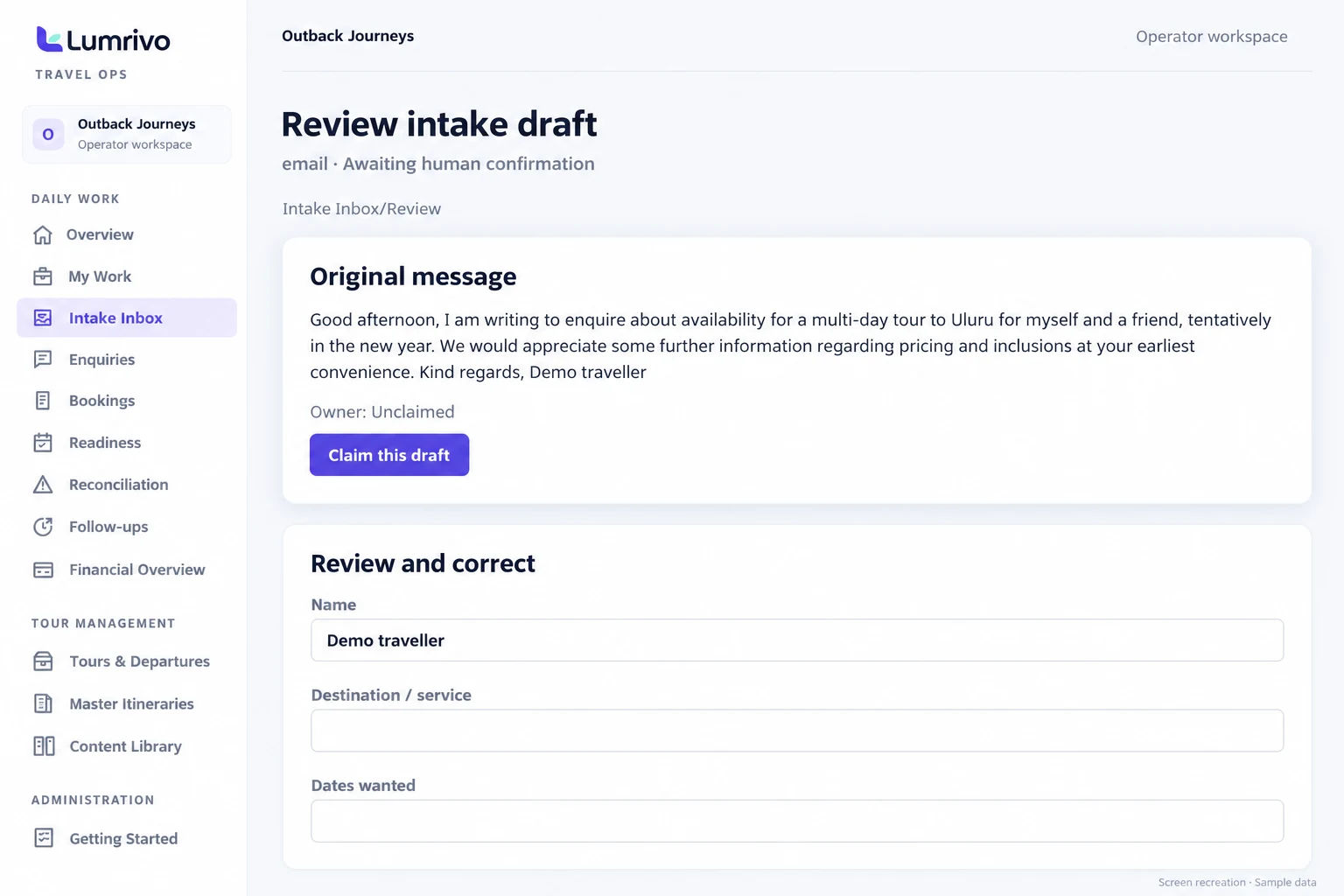1344x896 pixels.
Task: Click the "Owner: Unclaimed" text
Action: [382, 412]
